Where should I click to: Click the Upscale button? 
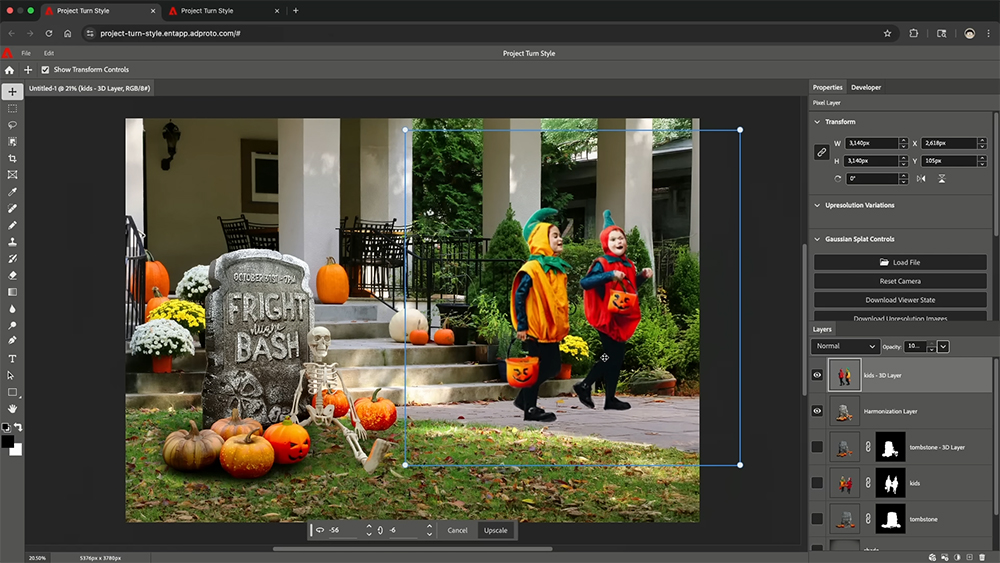point(495,530)
